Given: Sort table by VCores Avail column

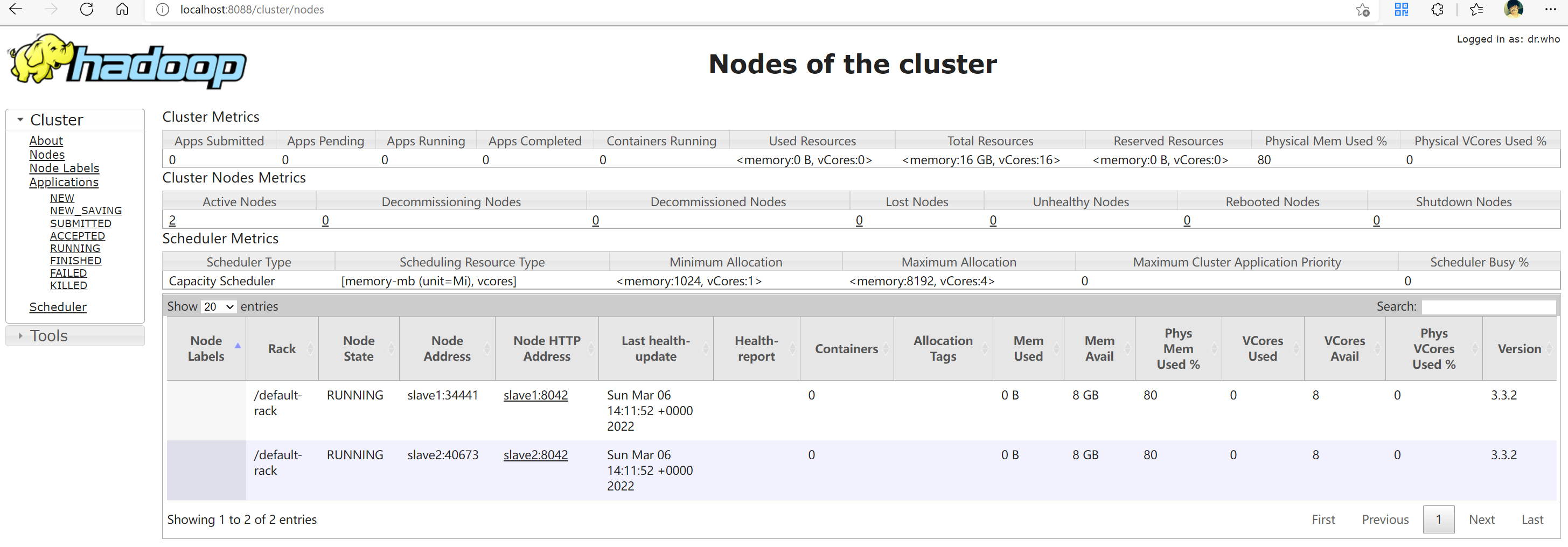Looking at the screenshot, I should point(1344,349).
